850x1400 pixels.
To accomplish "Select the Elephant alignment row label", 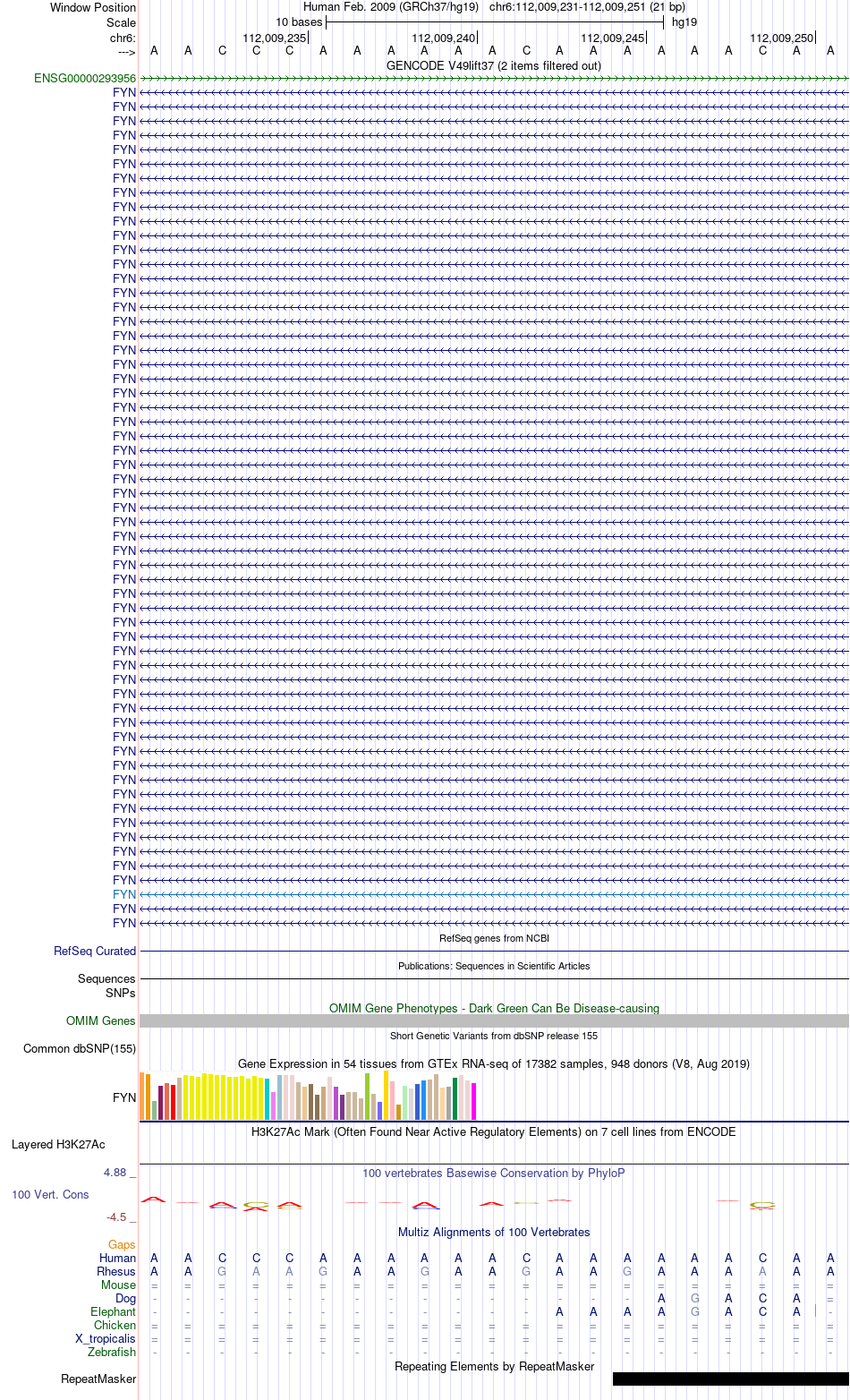I will pos(114,1311).
